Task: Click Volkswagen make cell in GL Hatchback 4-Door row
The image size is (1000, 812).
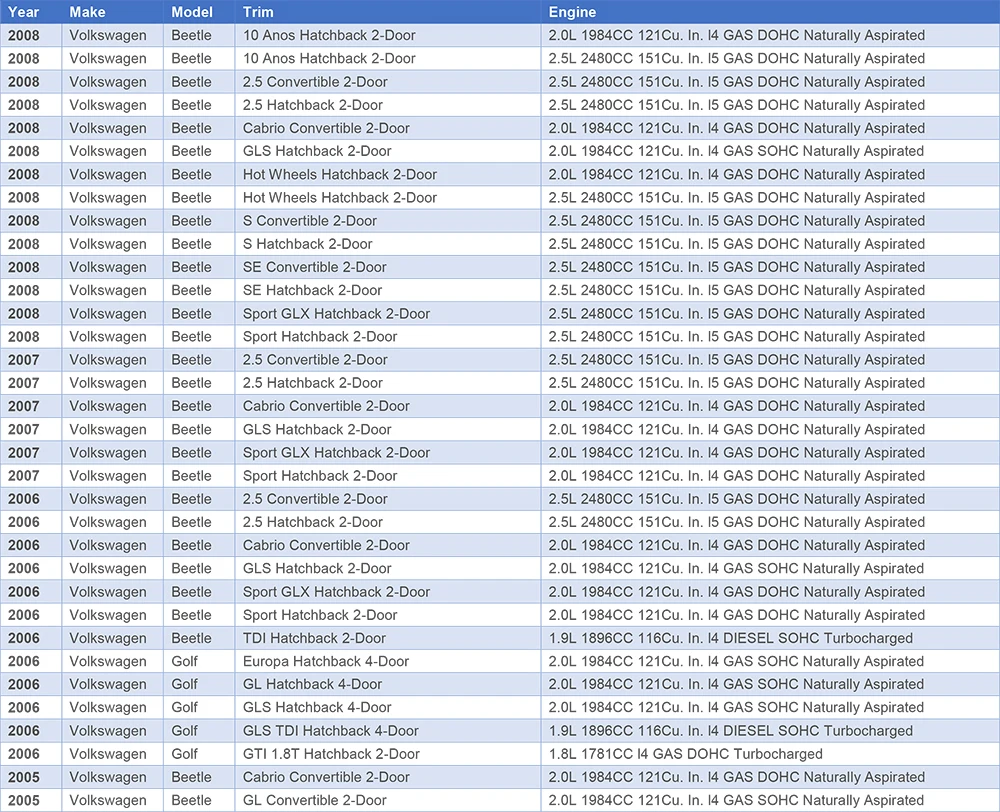Action: (112, 684)
